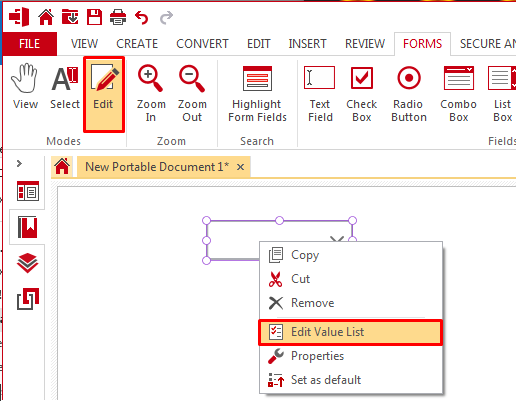This screenshot has width=518, height=401.
Task: Expand the left sidebar chevron
Action: point(19,163)
